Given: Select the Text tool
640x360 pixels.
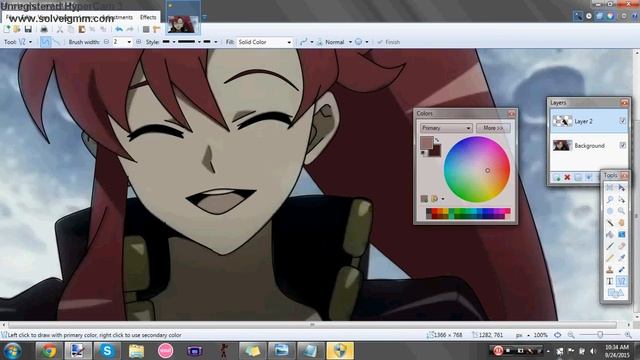Looking at the screenshot, I should click(610, 281).
